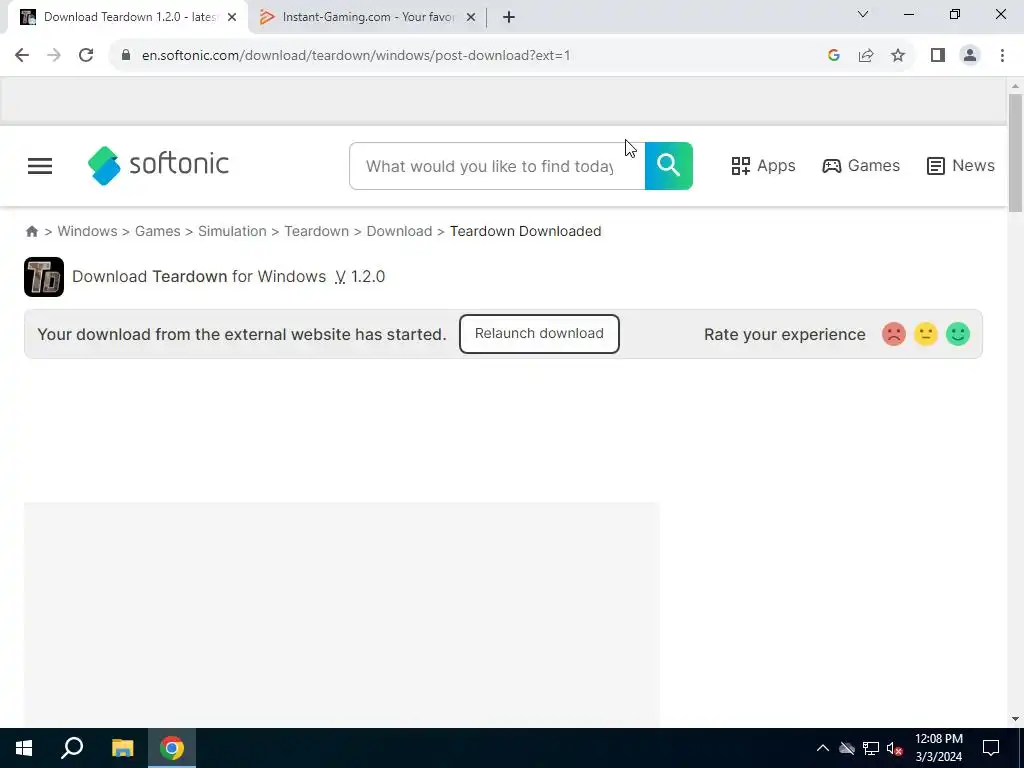The height and width of the screenshot is (768, 1024).
Task: Open the Download breadcrumb link
Action: [399, 231]
